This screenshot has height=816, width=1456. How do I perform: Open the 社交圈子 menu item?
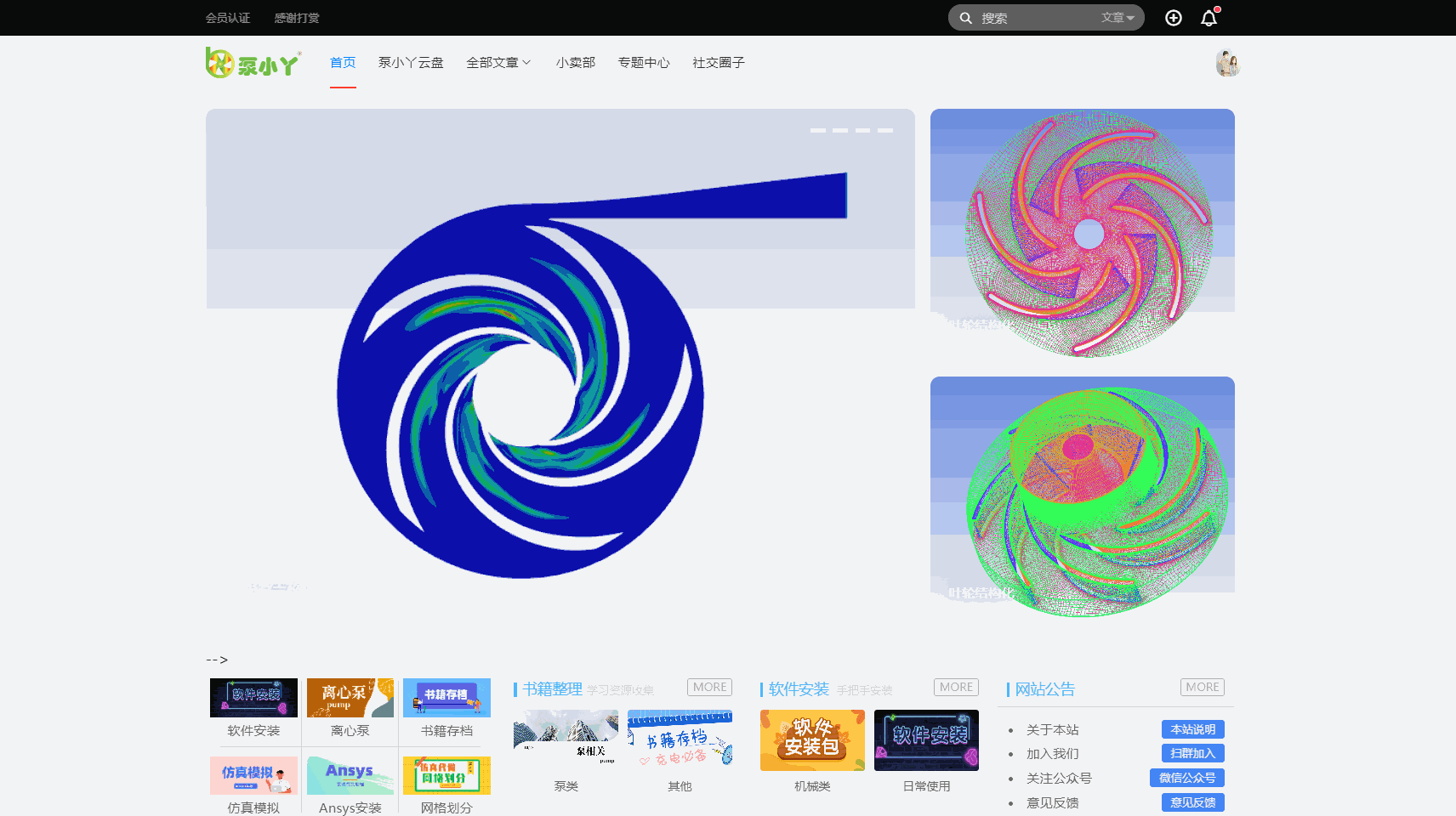(x=719, y=63)
